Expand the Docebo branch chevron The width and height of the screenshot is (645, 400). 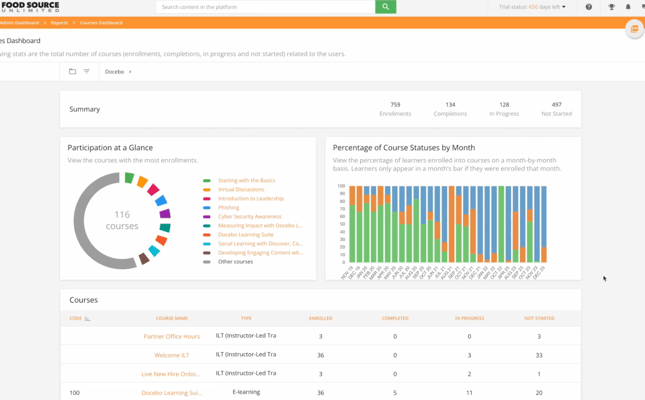[x=130, y=72]
